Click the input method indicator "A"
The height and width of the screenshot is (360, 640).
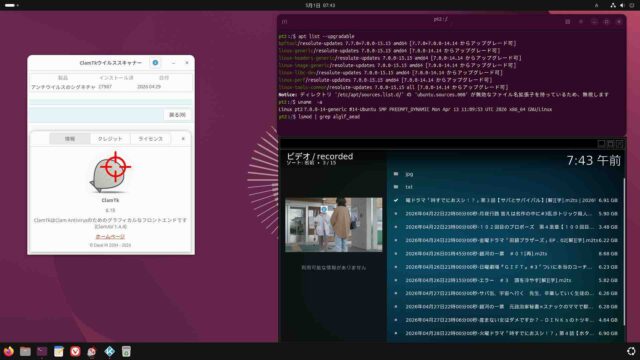click(596, 5)
